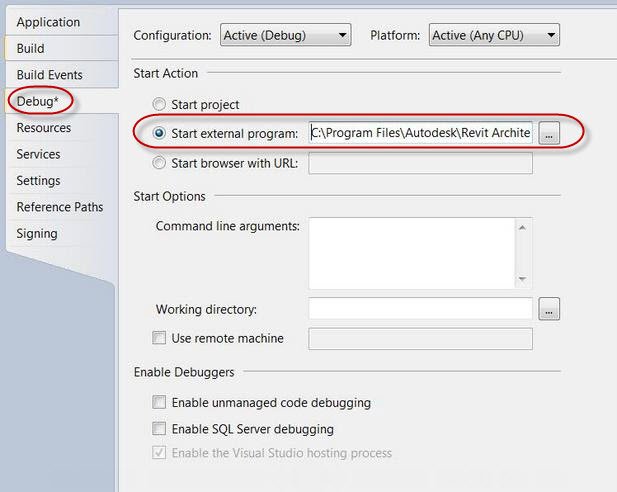Select the Start project radio button
The image size is (617, 492).
click(159, 104)
